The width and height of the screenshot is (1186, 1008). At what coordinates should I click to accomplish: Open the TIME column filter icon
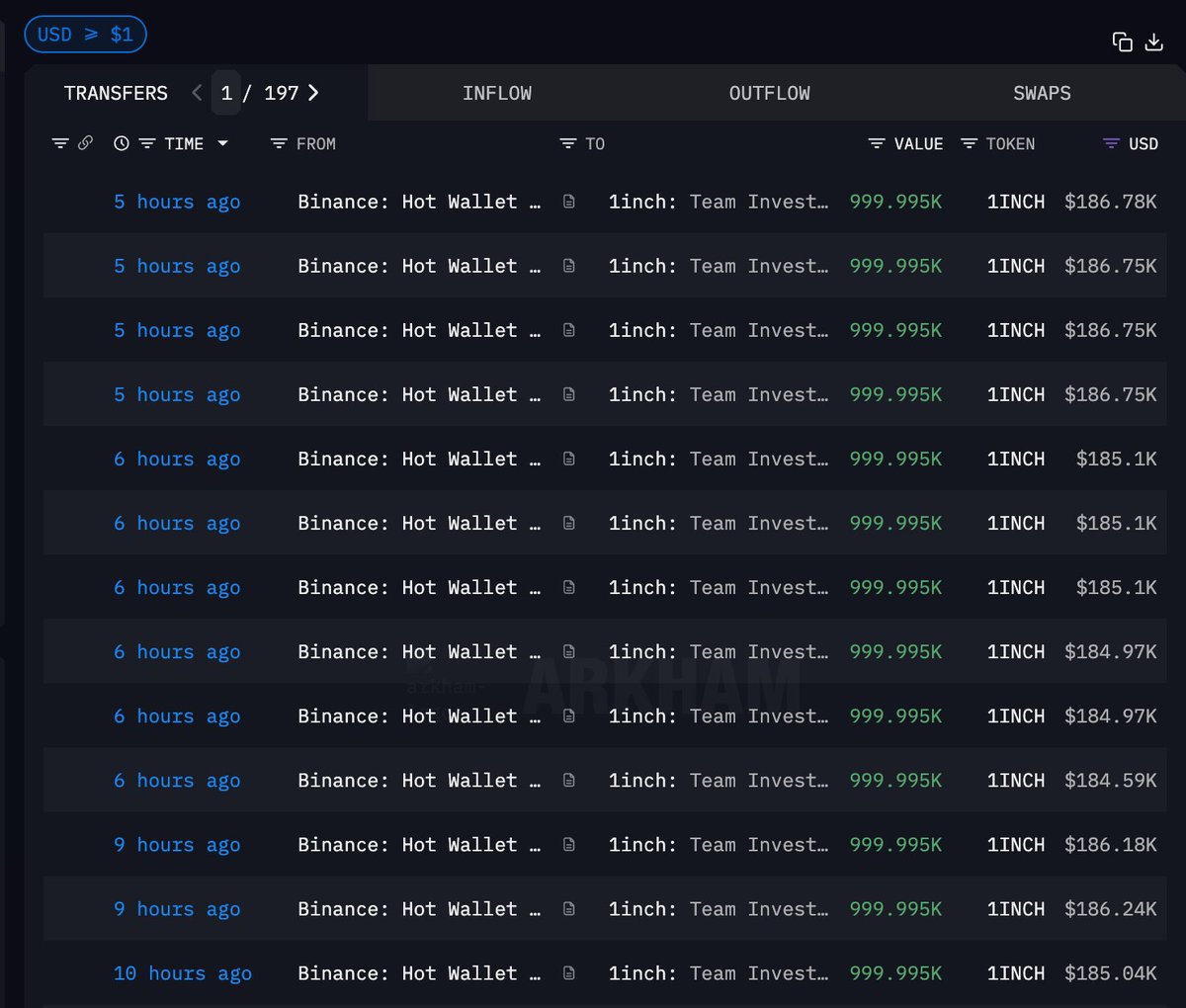pos(147,143)
